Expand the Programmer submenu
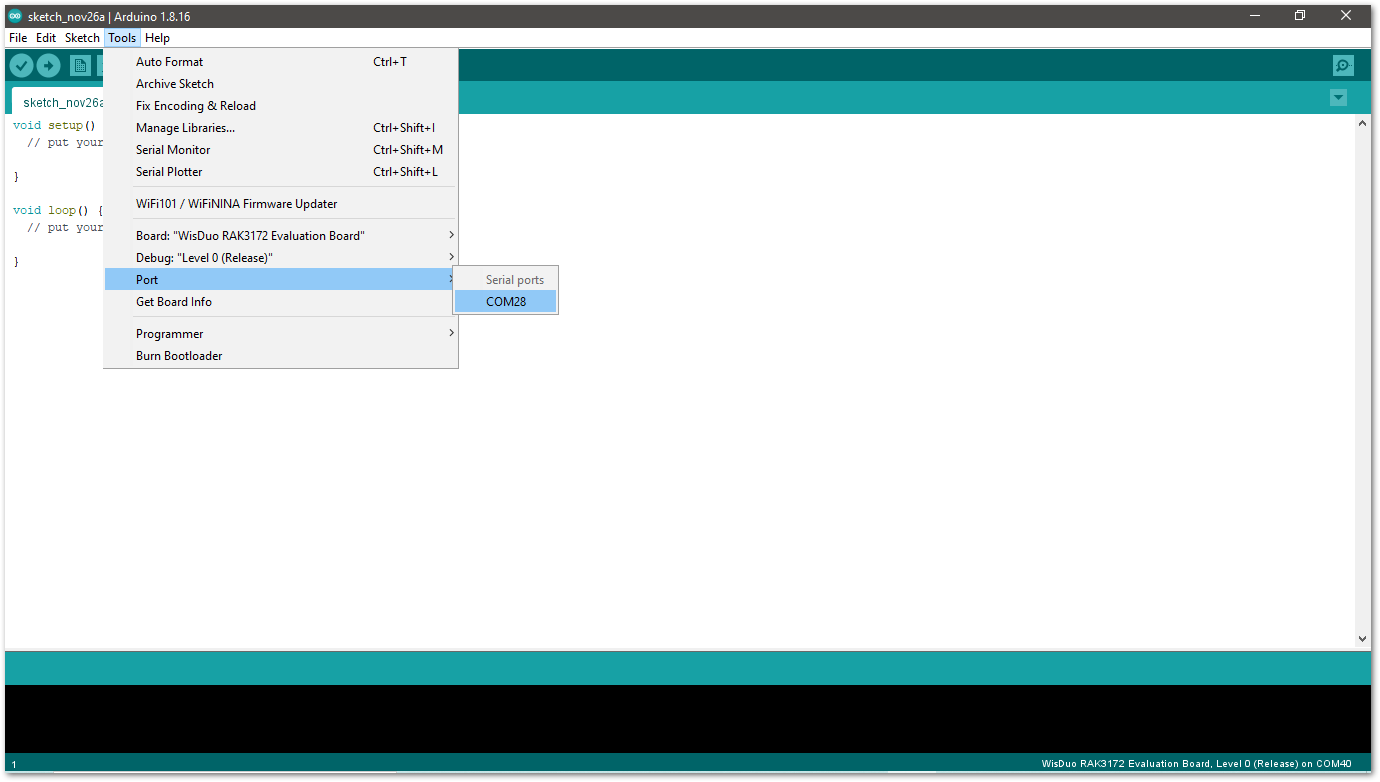 (281, 334)
